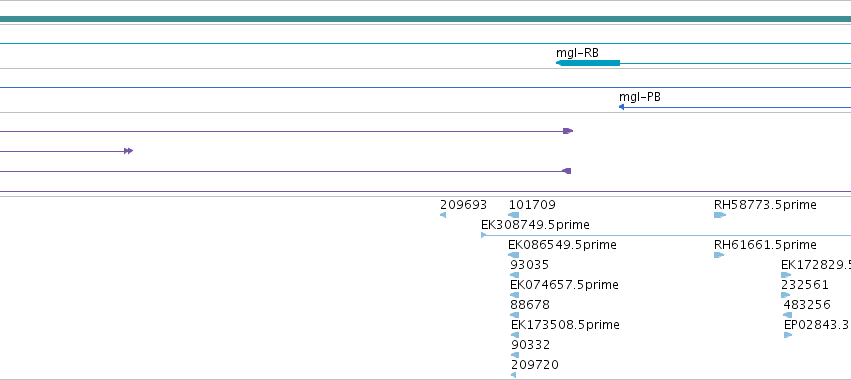Click the 88678 EST arrow glyph
Image resolution: width=851 pixels, height=380 pixels.
pos(515,315)
